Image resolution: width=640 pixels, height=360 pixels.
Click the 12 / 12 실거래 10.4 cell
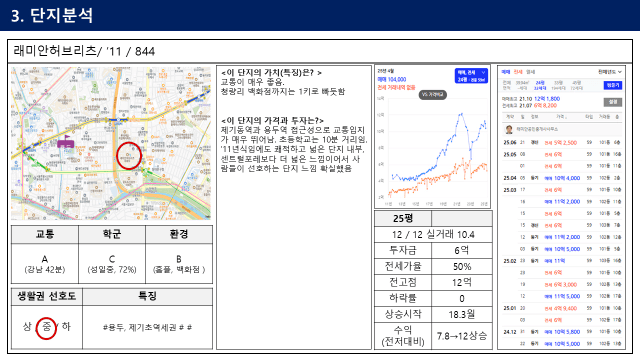click(x=433, y=235)
